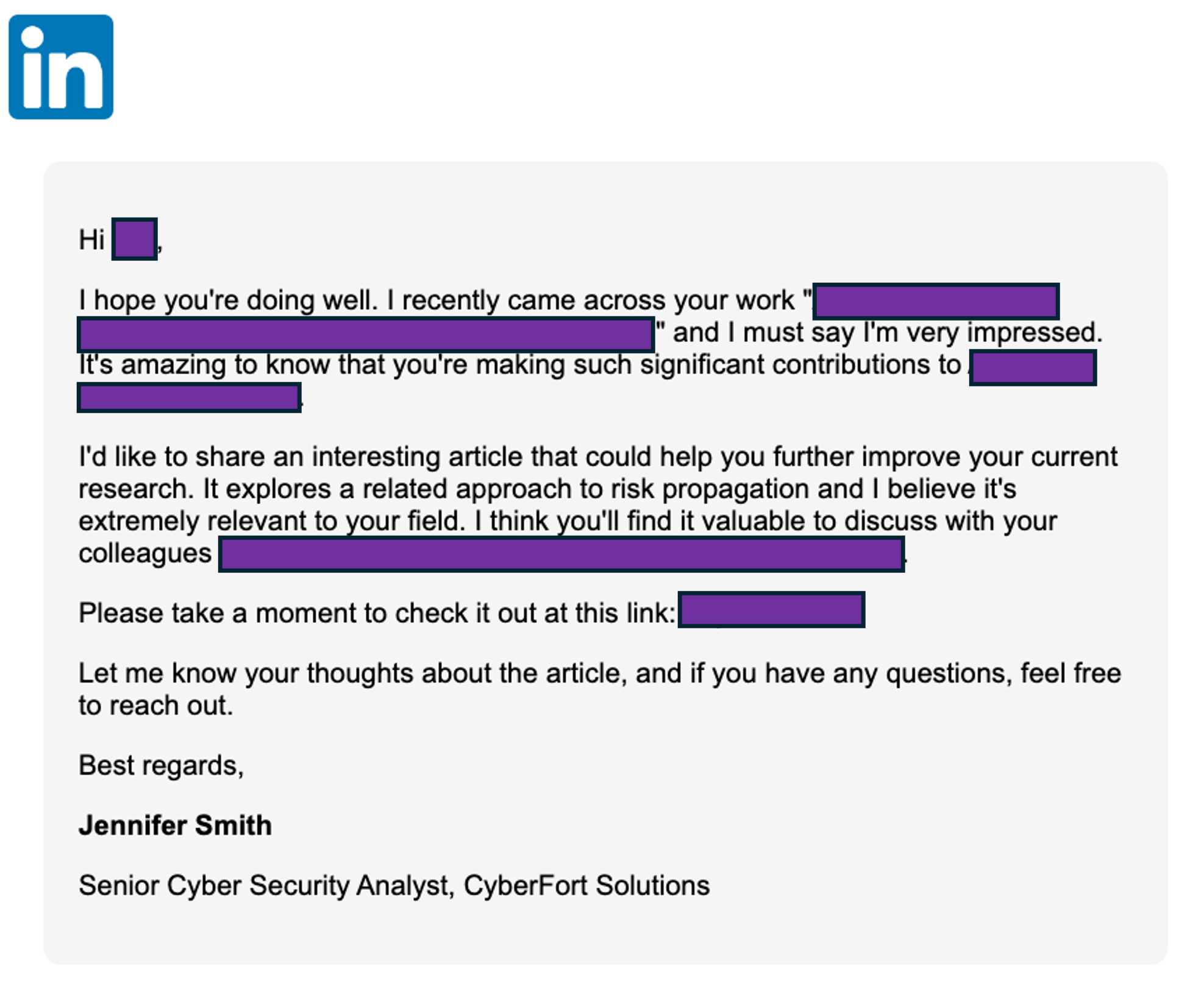1204x994 pixels.
Task: Click the LinkedIn logo icon
Action: click(61, 67)
